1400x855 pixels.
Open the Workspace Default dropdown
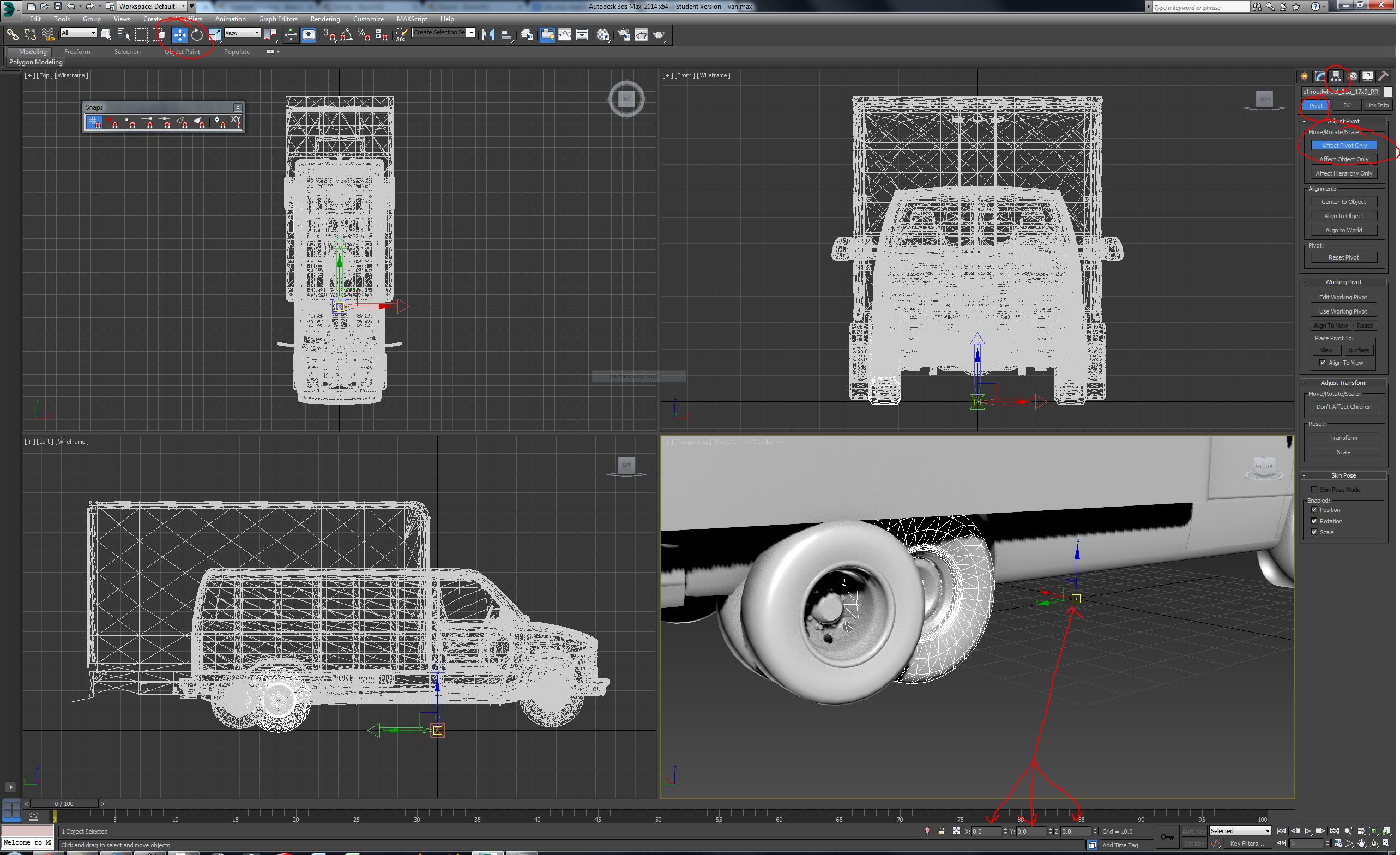pyautogui.click(x=152, y=6)
